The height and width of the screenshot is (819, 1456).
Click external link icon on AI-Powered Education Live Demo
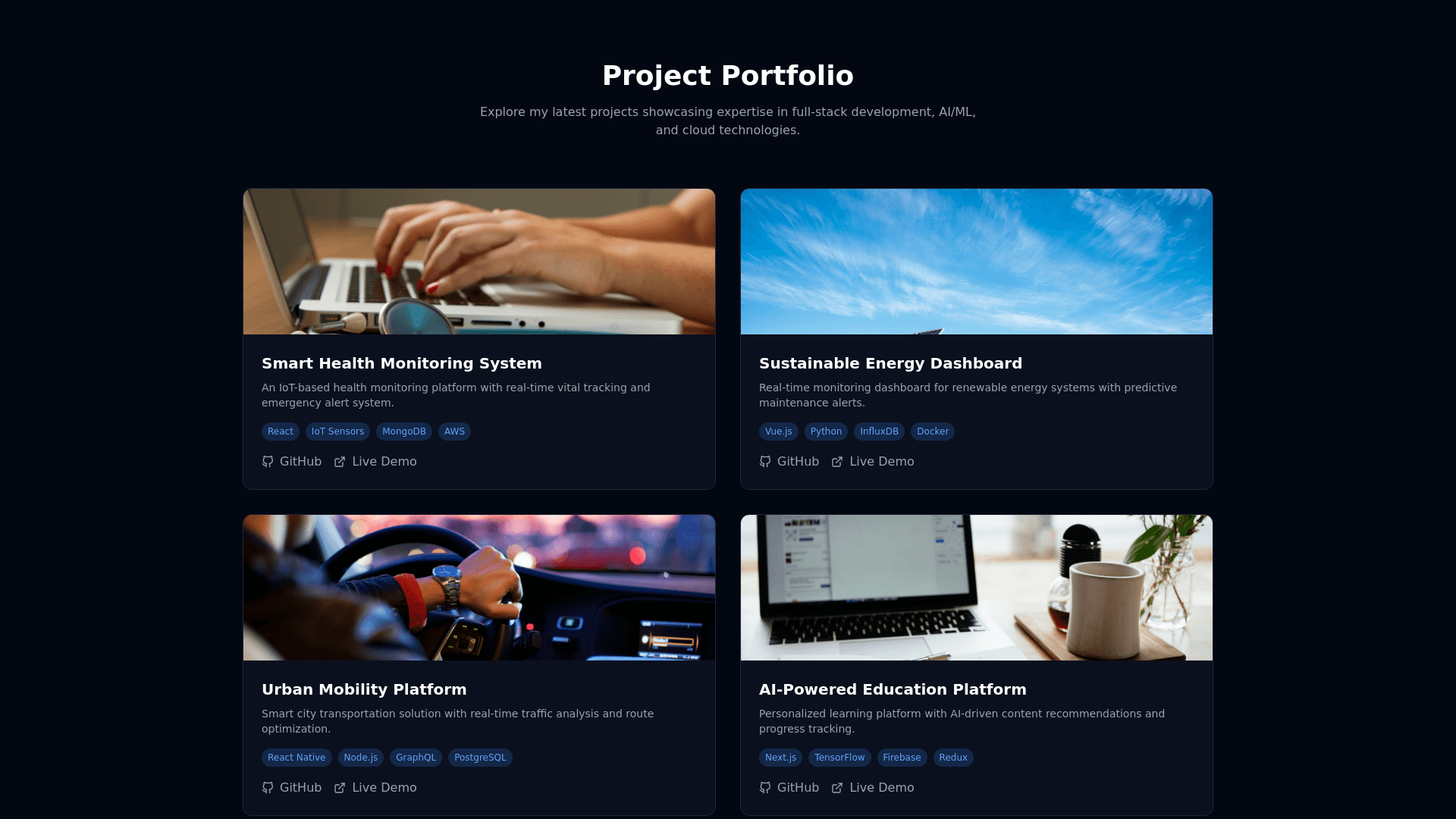(837, 788)
